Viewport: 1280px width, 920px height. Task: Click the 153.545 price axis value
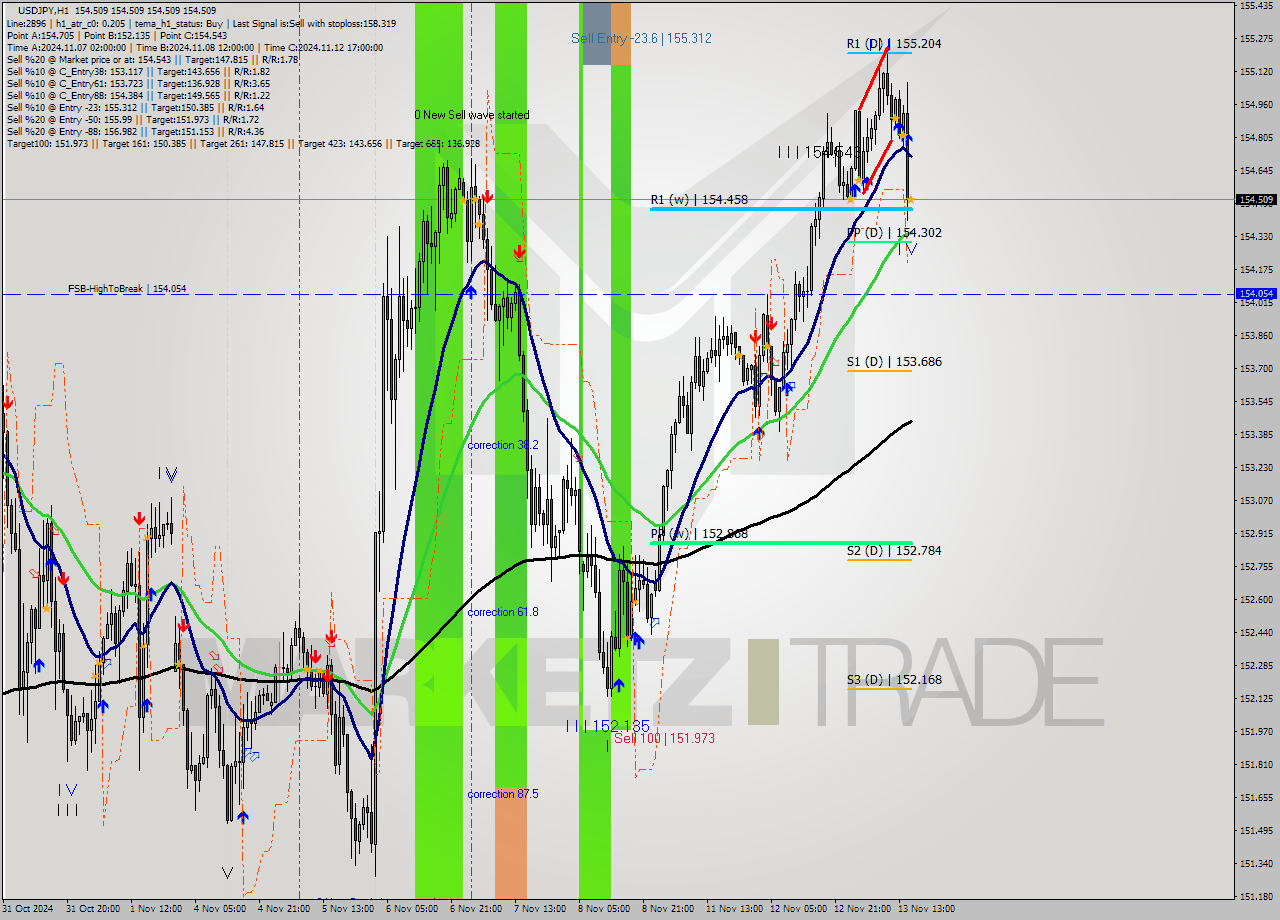pos(1256,402)
